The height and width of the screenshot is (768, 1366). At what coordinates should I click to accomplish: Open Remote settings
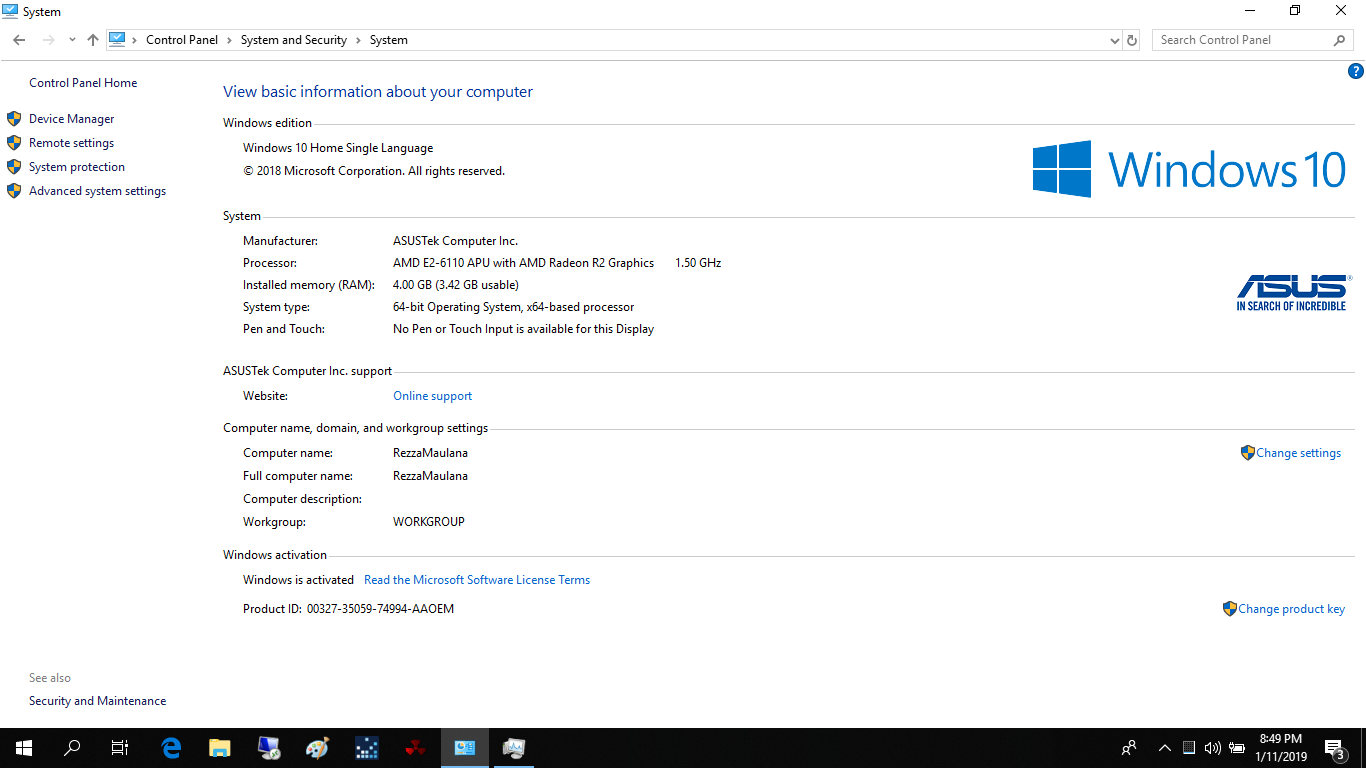pos(72,143)
